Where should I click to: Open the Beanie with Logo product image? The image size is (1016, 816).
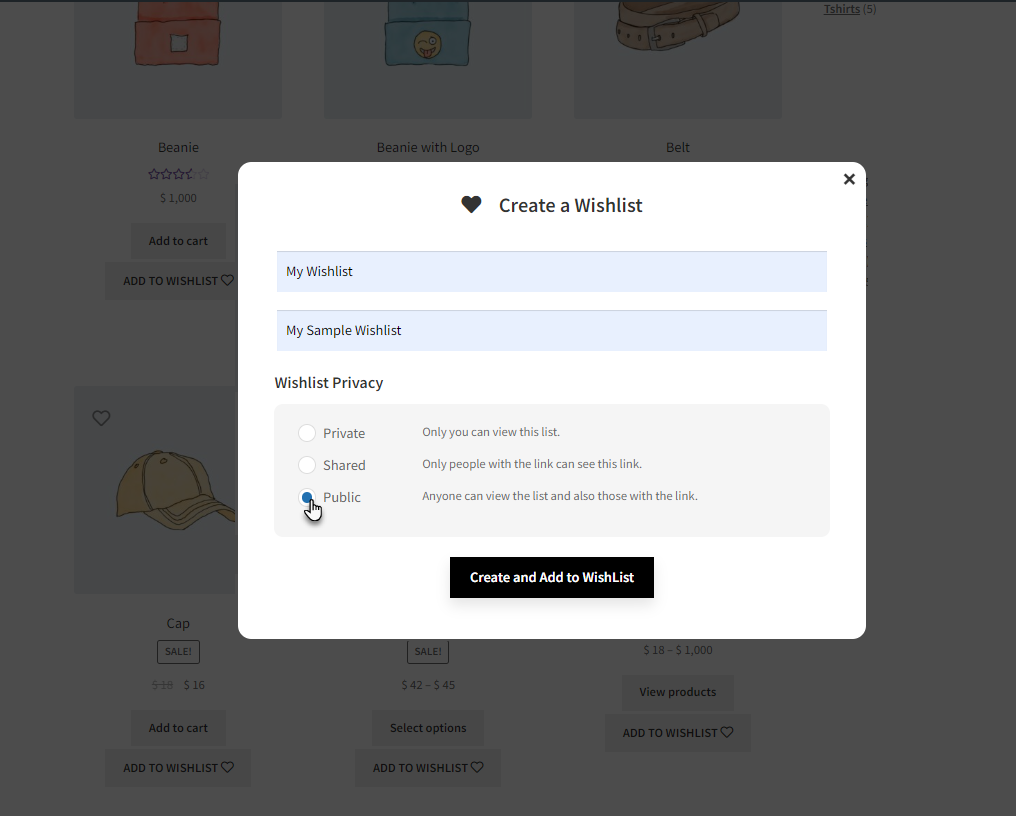click(x=428, y=58)
